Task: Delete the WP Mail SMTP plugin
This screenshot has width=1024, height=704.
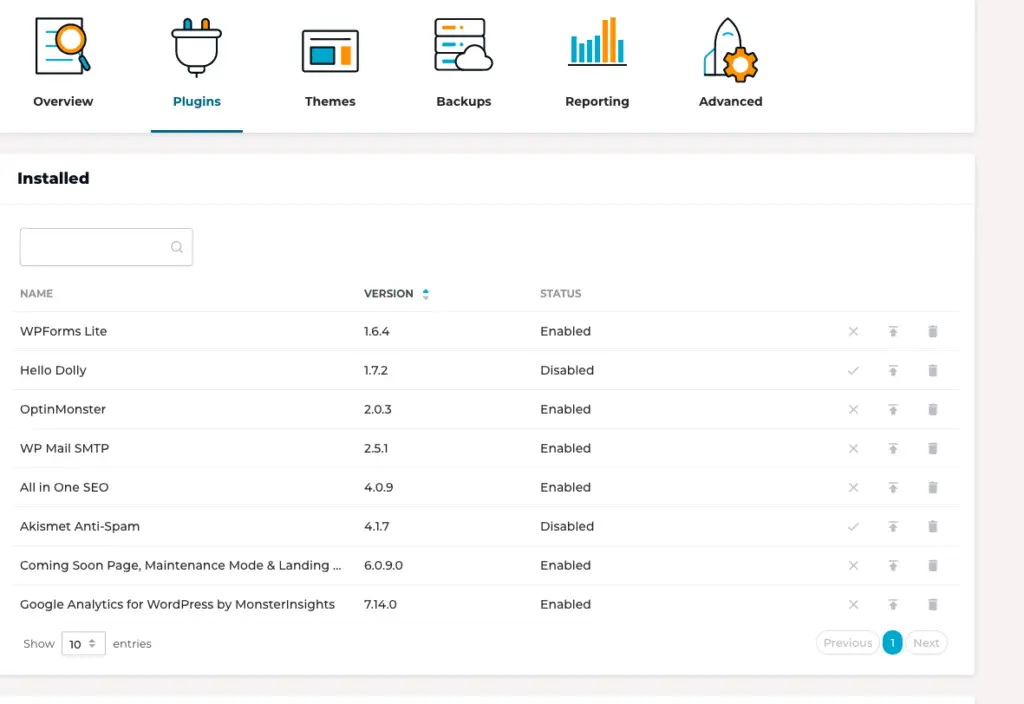Action: coord(933,449)
